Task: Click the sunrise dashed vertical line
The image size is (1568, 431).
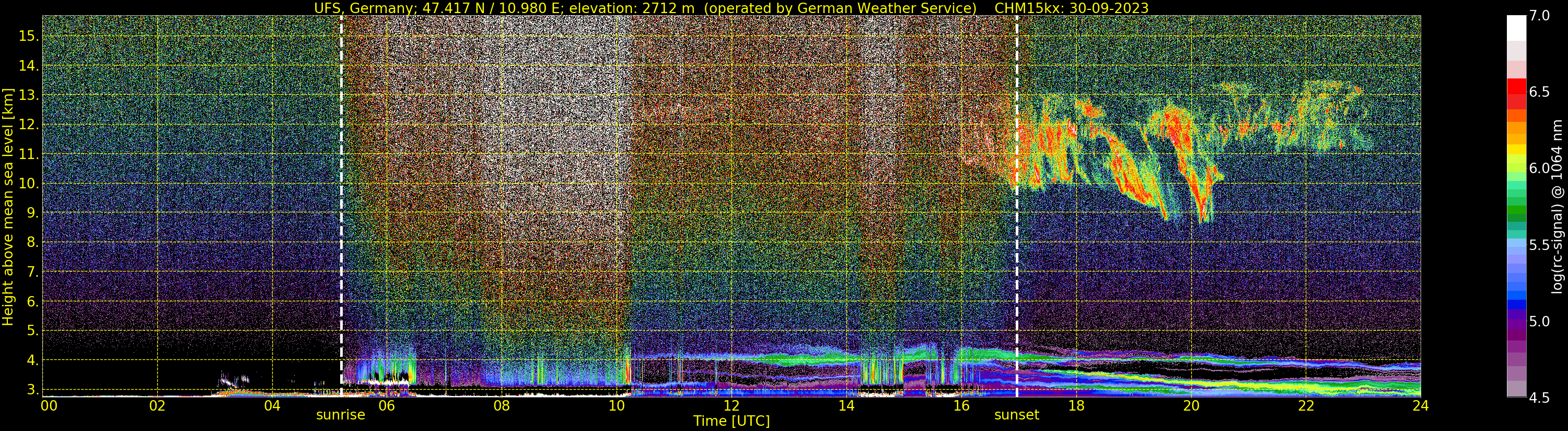Action: (342, 206)
